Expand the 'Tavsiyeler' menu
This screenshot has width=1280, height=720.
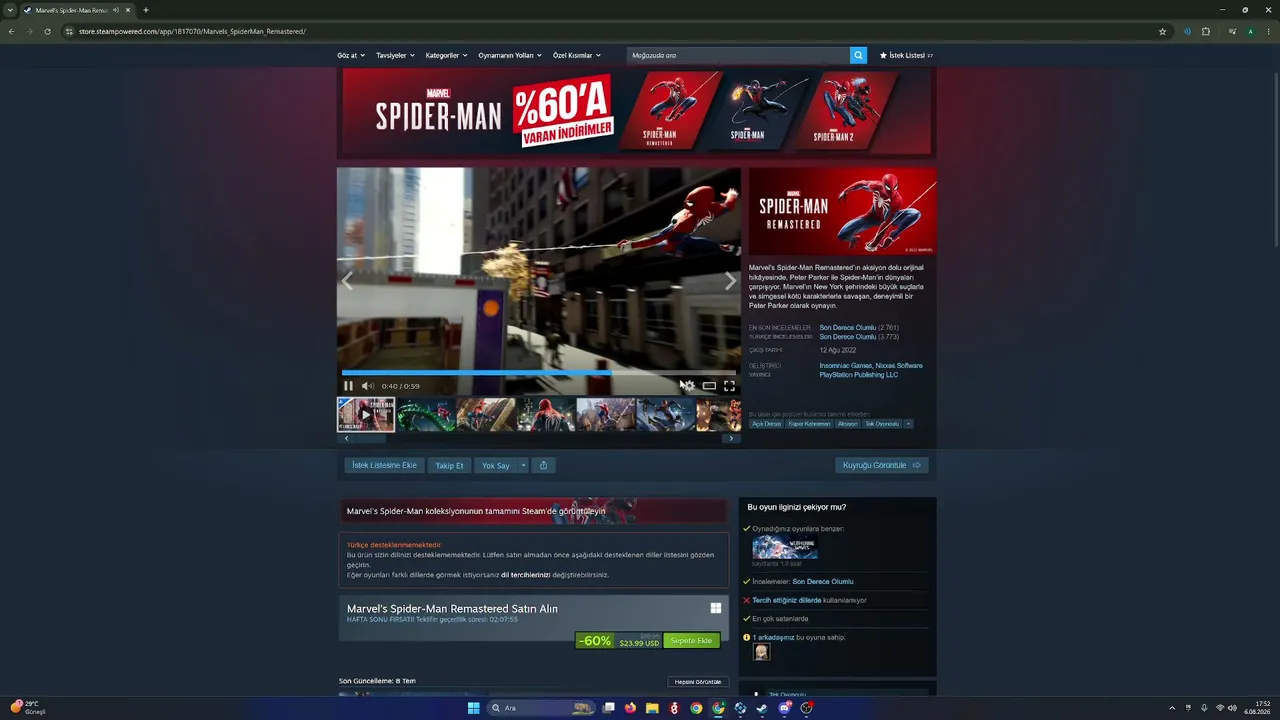pyautogui.click(x=395, y=55)
